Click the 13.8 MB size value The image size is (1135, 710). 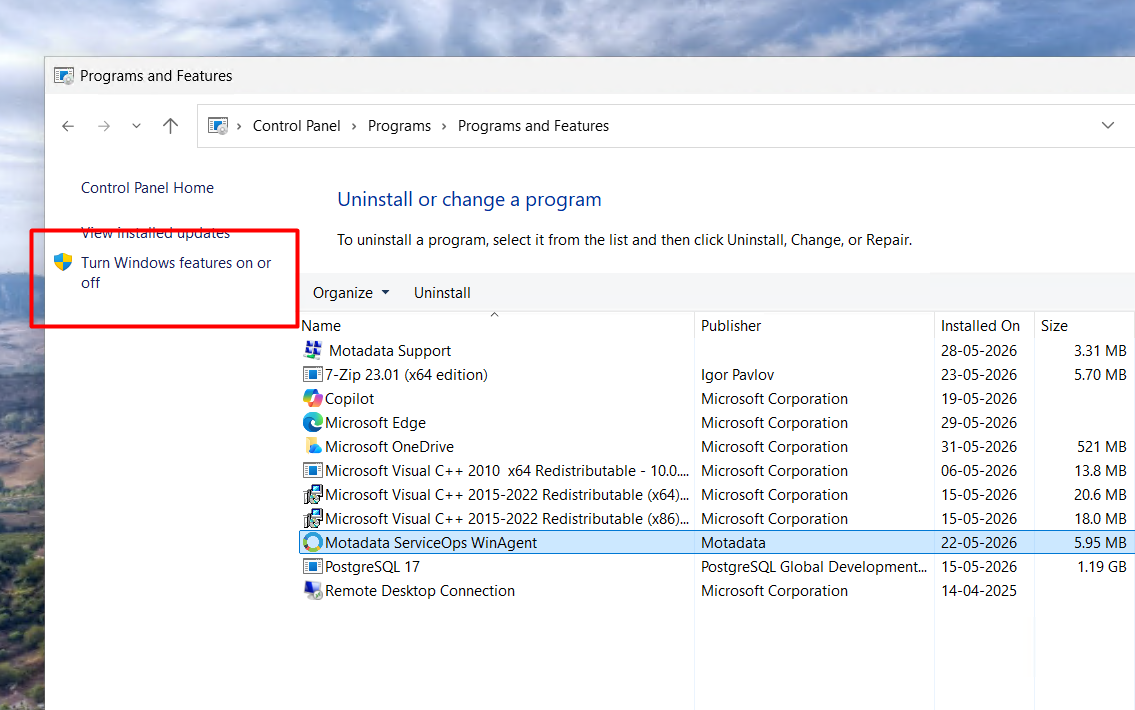(x=1100, y=470)
